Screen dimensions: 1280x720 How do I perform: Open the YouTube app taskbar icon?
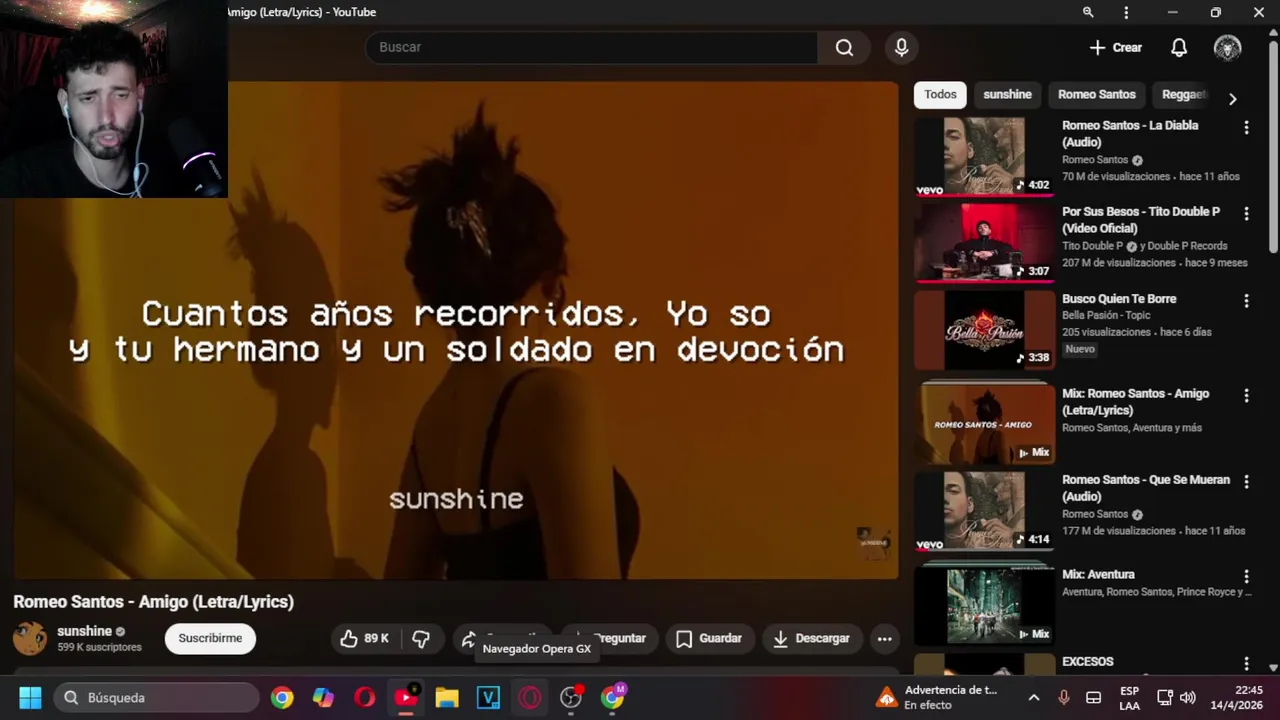406,697
